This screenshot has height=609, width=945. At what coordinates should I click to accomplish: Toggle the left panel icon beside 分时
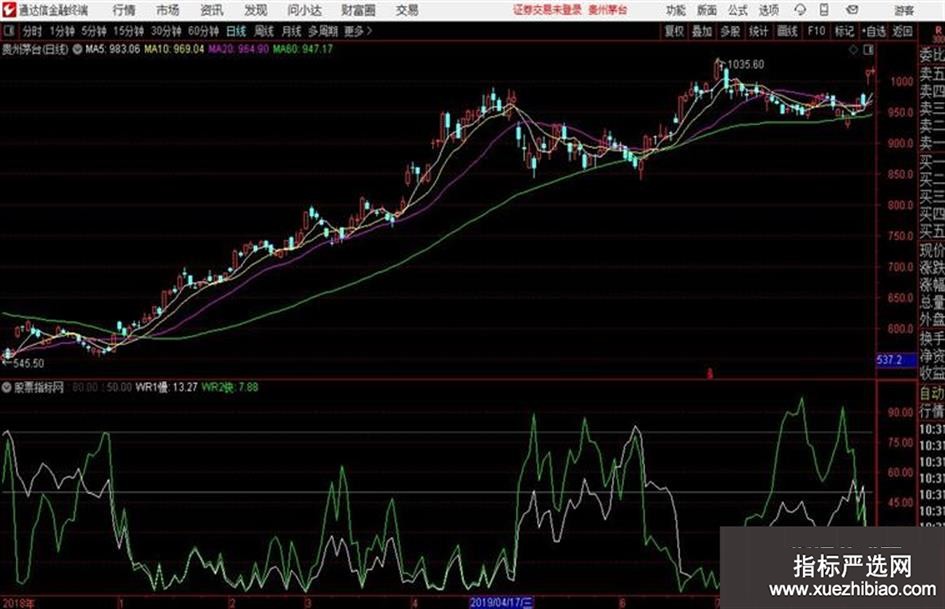point(8,31)
